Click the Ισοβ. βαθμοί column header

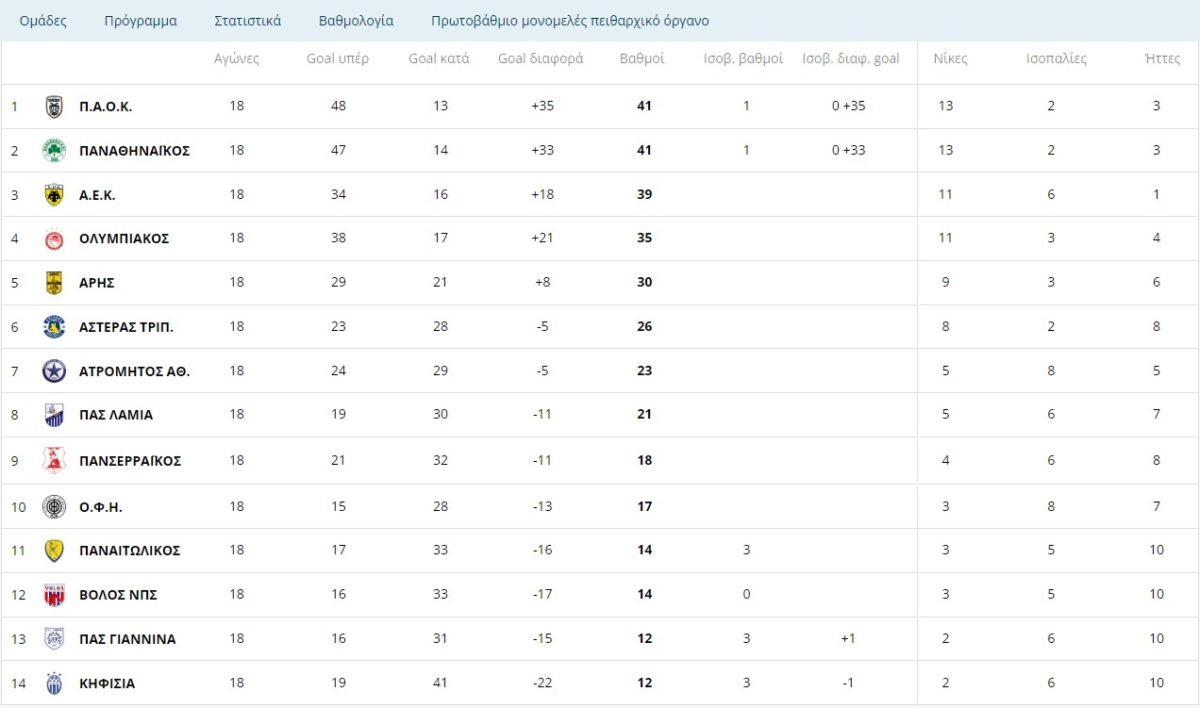point(744,59)
